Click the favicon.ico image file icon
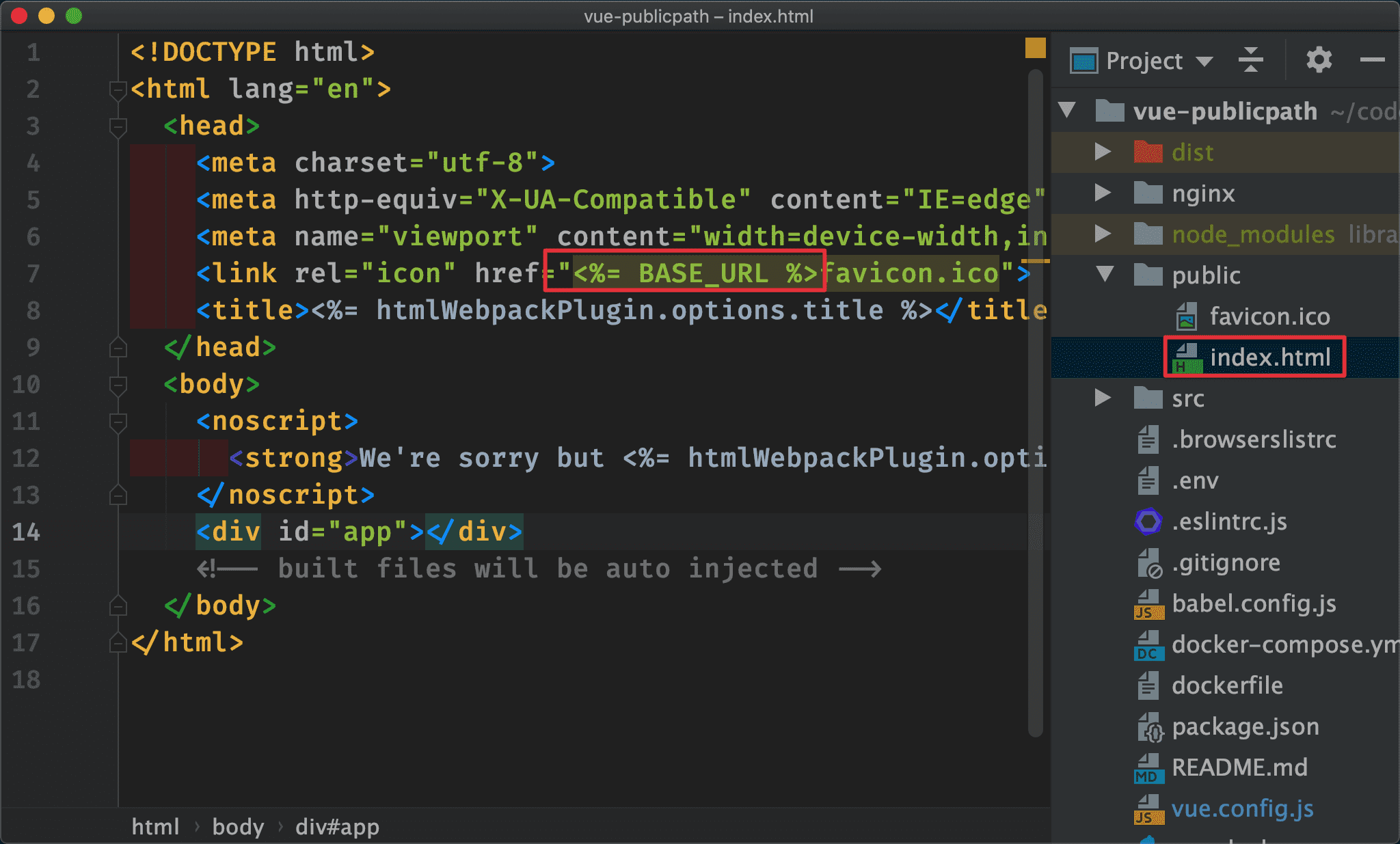The height and width of the screenshot is (844, 1400). coord(1186,316)
